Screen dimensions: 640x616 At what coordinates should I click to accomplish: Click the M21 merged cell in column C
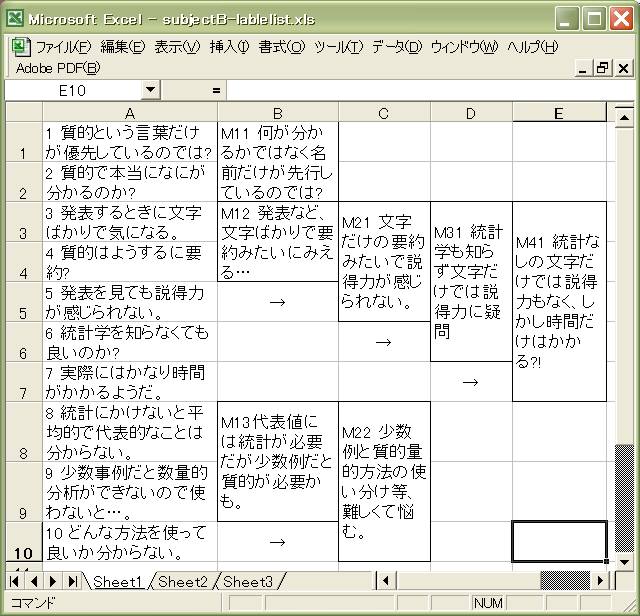coord(384,262)
